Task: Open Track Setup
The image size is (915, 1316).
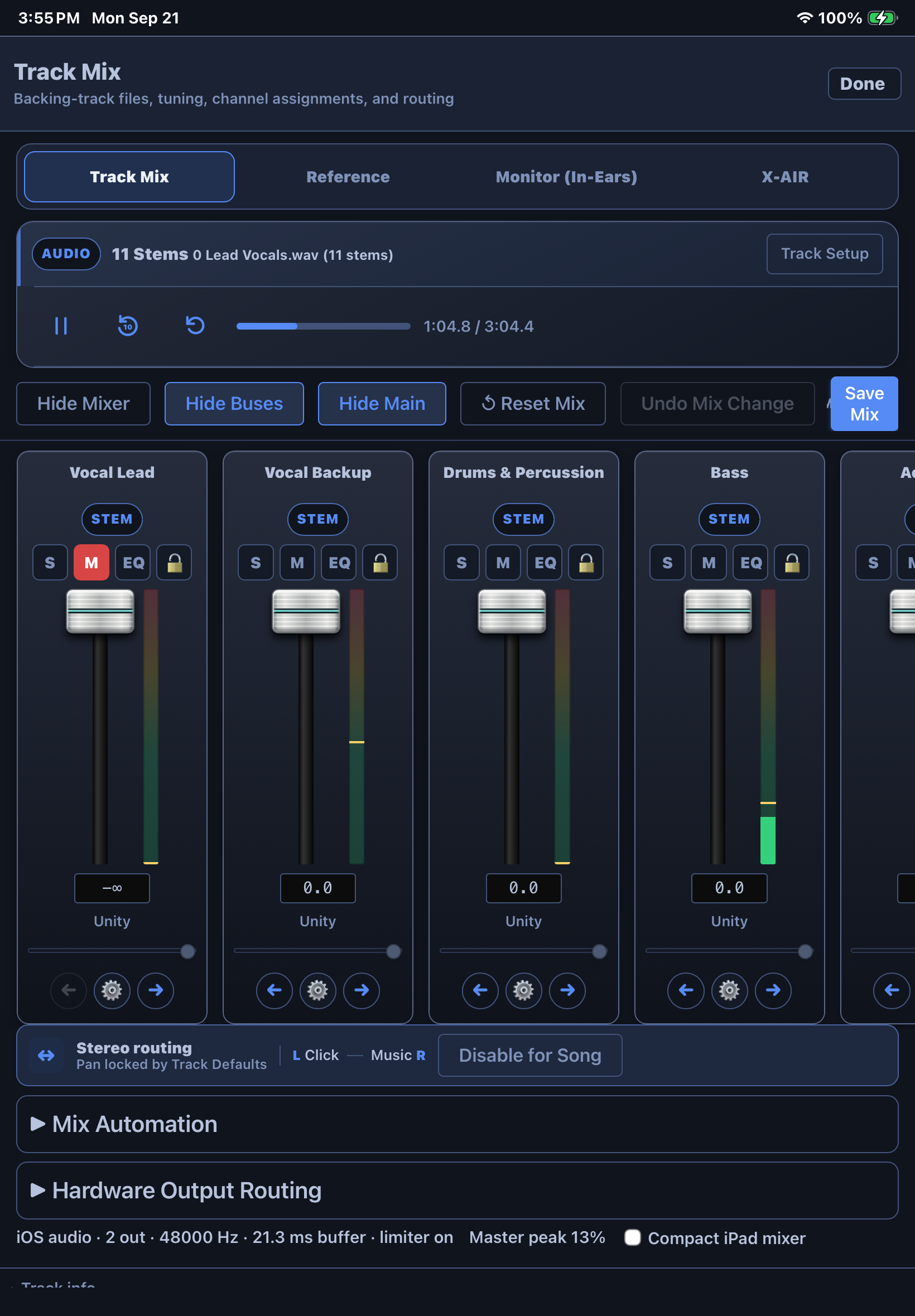Action: tap(825, 254)
